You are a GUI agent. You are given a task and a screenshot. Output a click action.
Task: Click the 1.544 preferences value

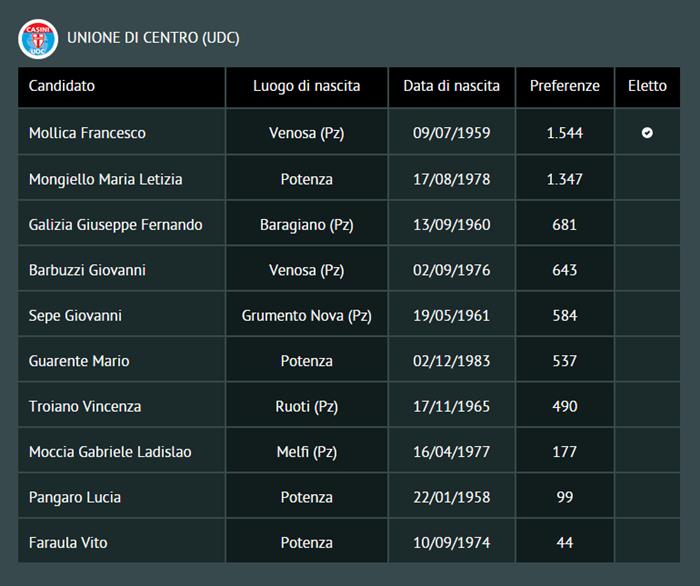click(565, 133)
